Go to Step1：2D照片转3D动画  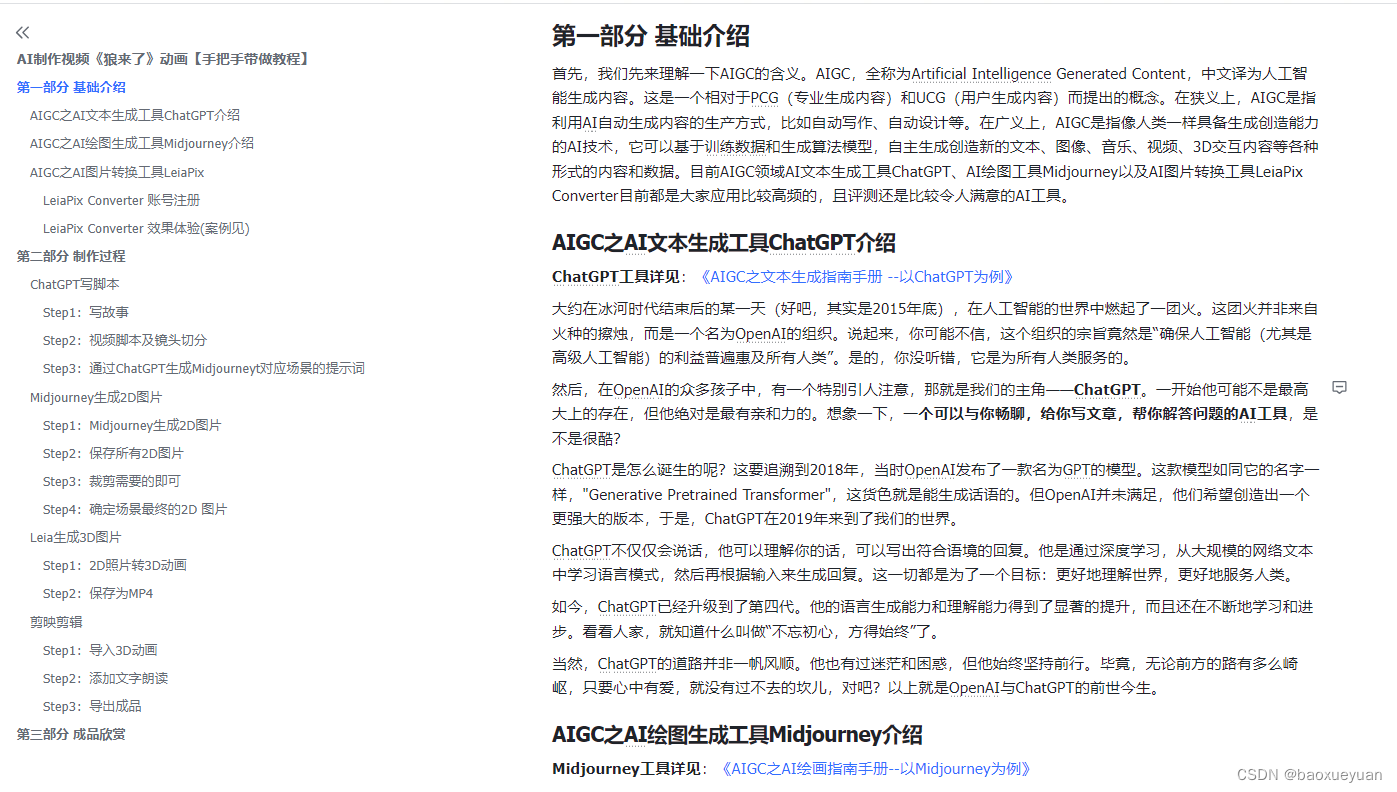(115, 565)
